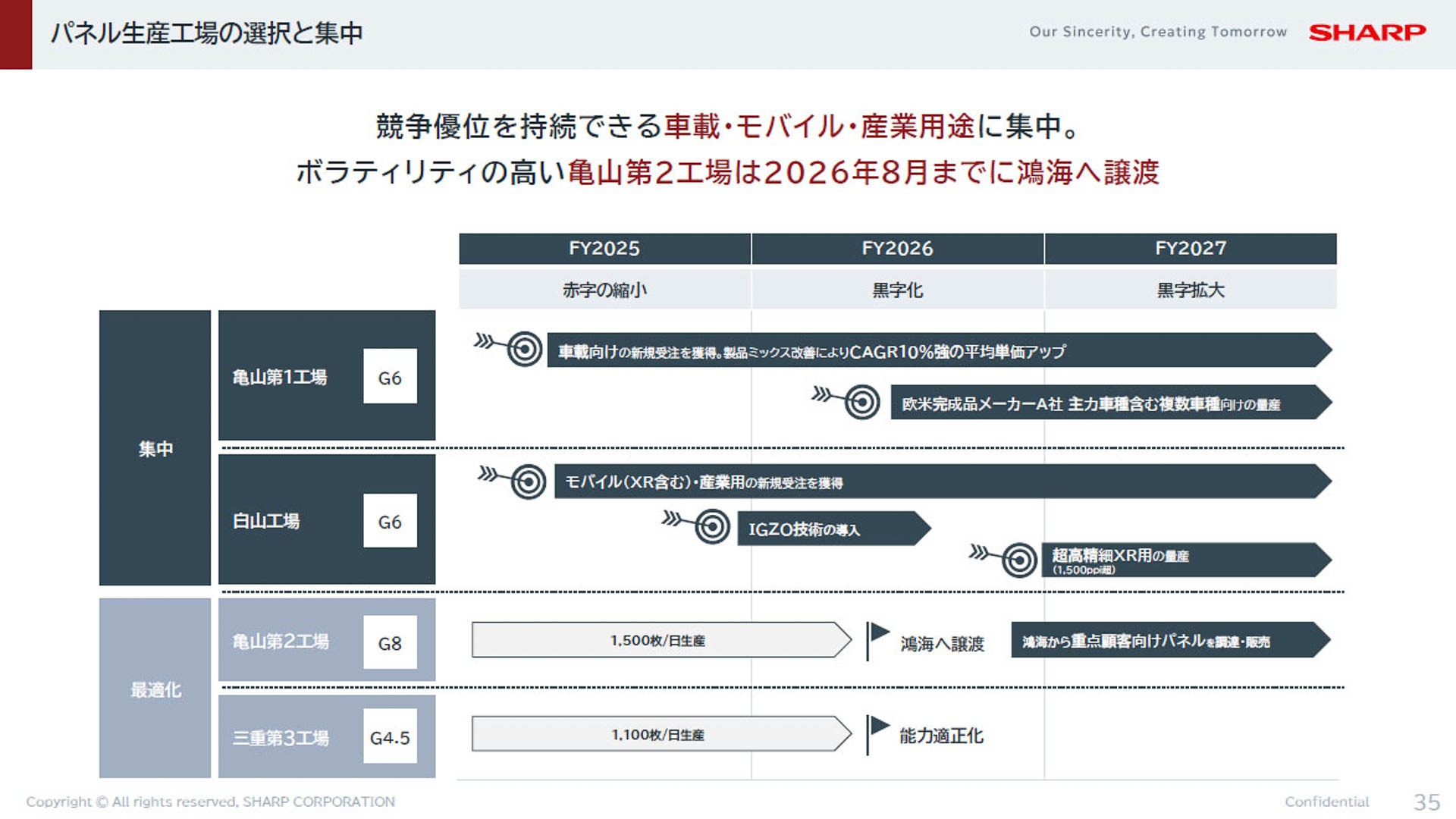Click the Confidential label at bottom right
Screen dimensions: 1456x819
tap(1326, 802)
